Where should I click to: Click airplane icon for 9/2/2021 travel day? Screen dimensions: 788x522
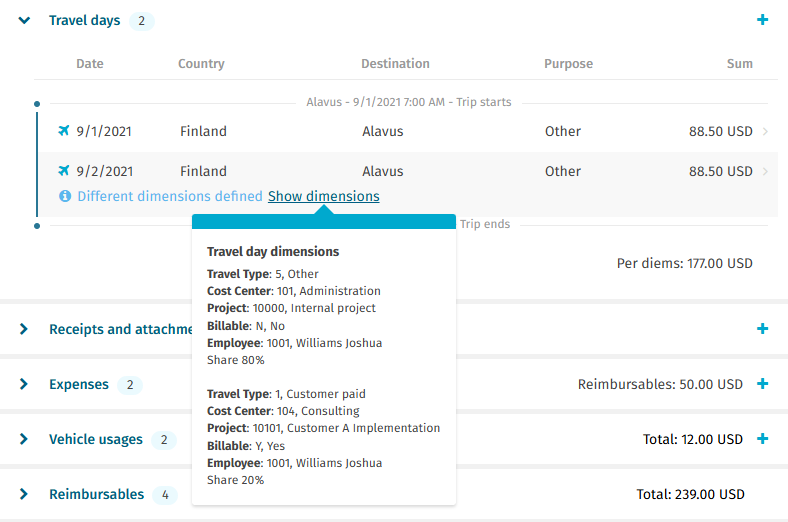coord(65,171)
